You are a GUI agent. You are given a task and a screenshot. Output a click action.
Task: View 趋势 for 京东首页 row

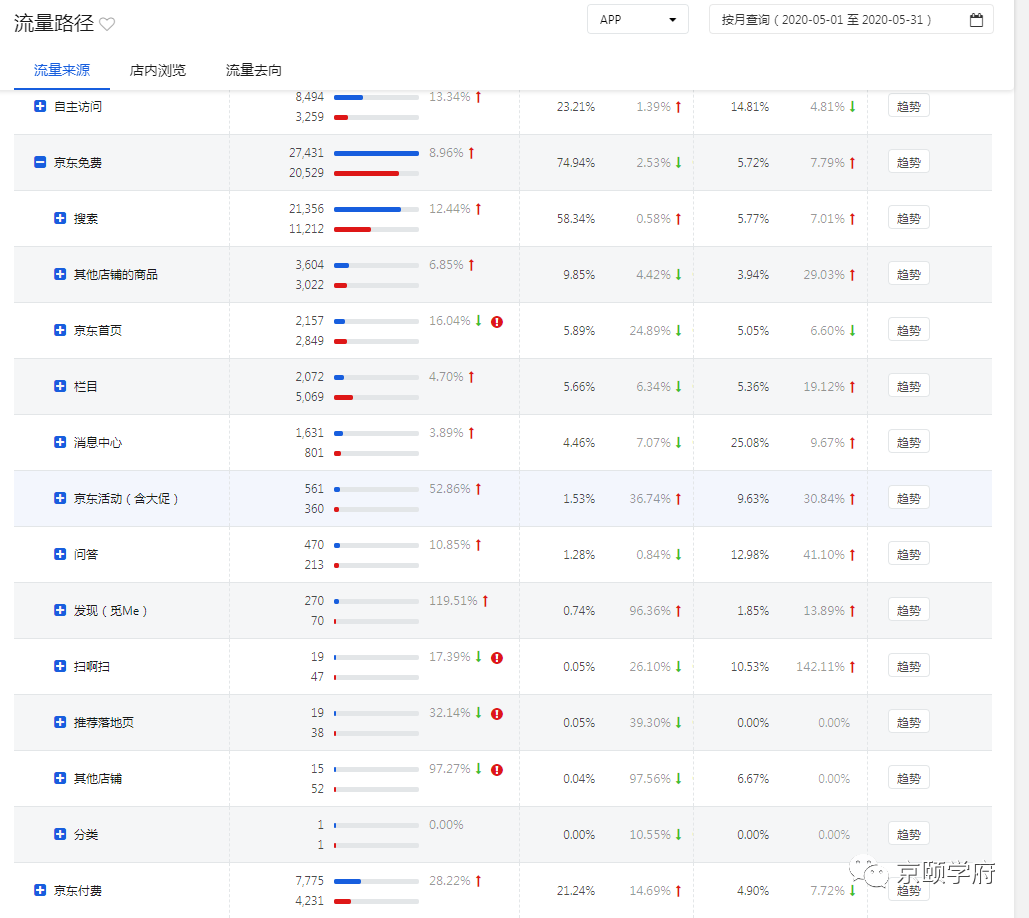(x=908, y=330)
